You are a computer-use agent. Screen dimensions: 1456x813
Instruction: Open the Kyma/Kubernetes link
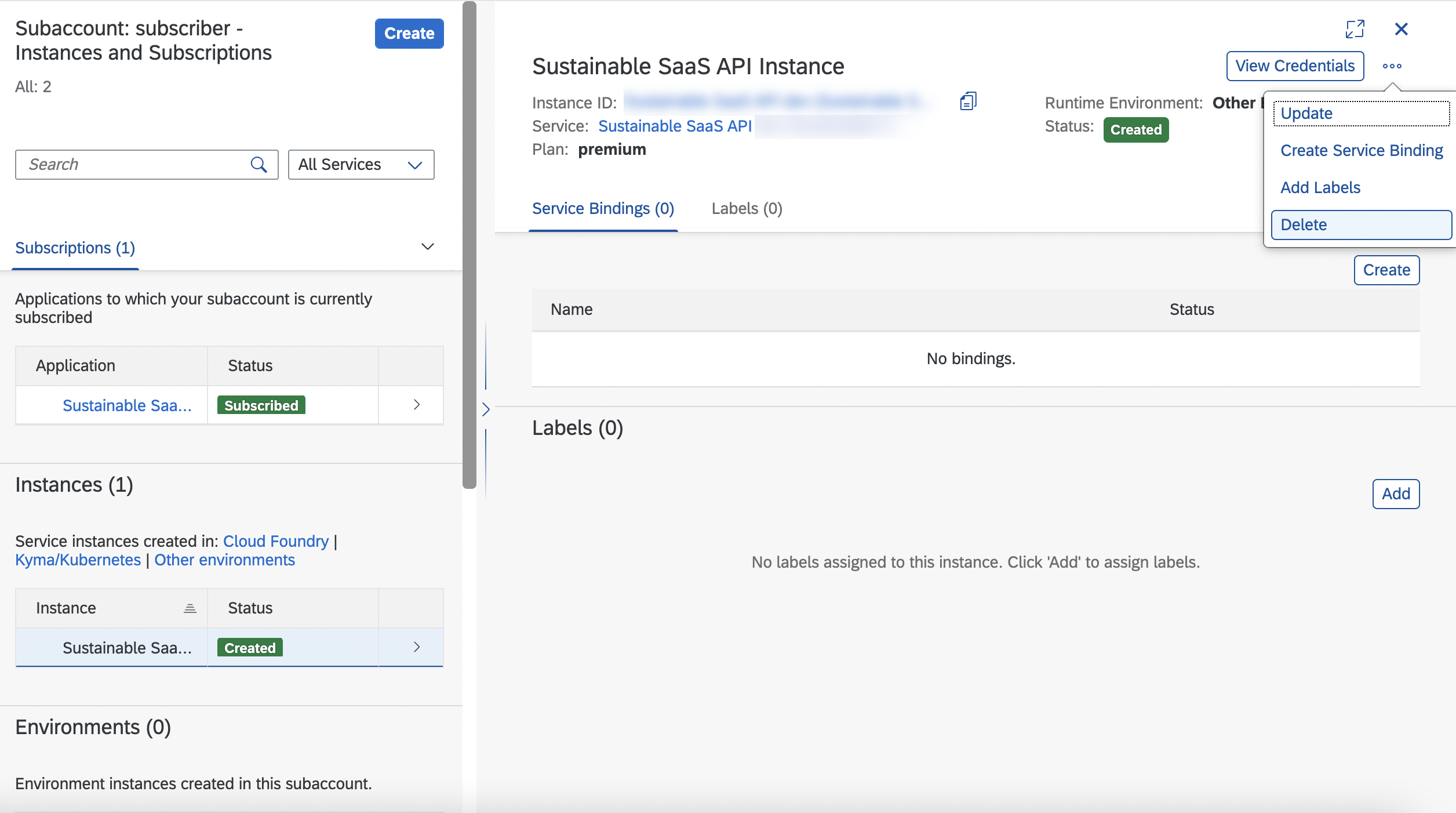tap(78, 560)
